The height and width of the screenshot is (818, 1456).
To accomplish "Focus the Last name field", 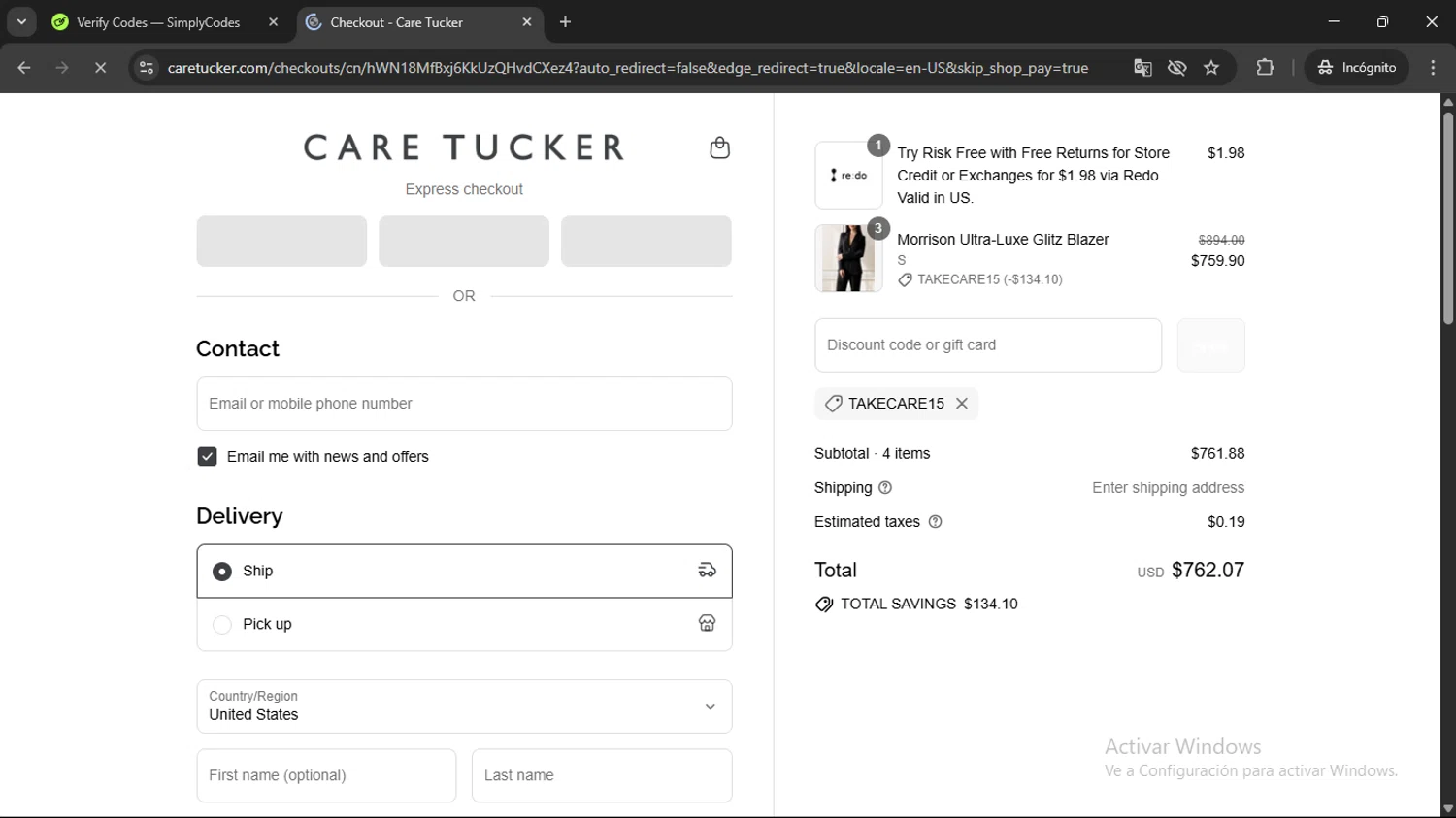I will pos(602,775).
